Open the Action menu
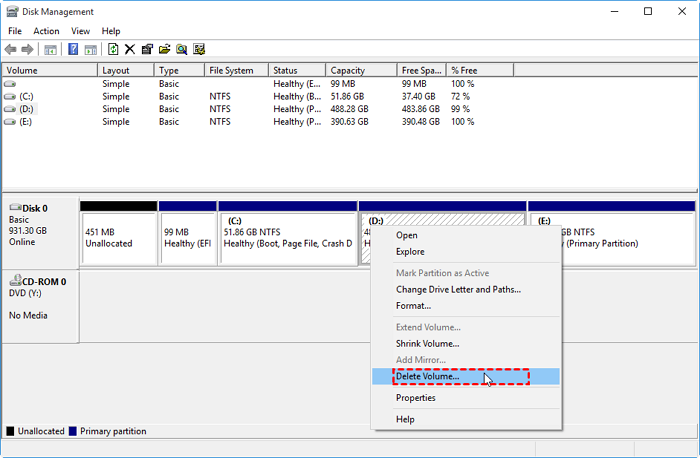The image size is (700, 458). 46,31
